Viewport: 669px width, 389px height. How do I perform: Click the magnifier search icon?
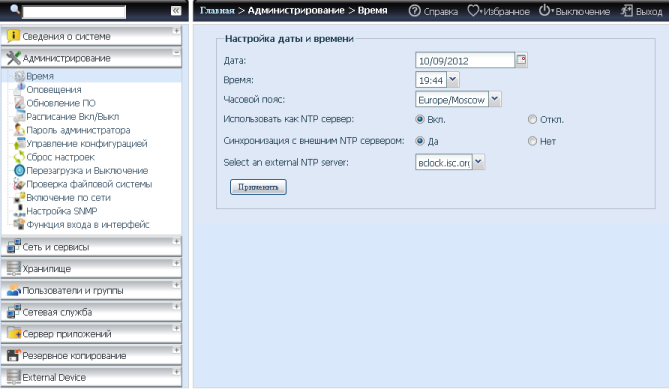(x=15, y=9)
